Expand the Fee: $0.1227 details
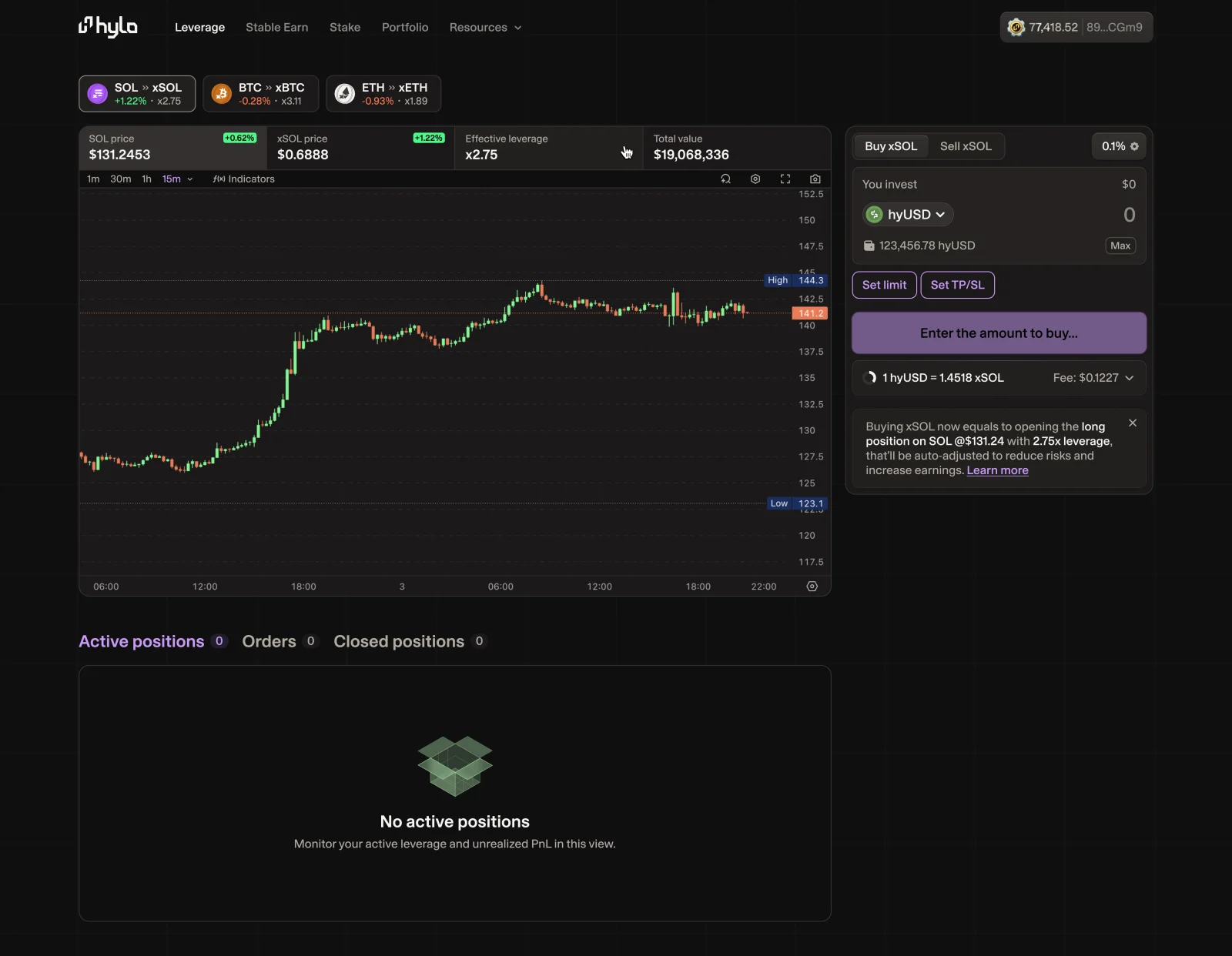This screenshot has width=1232, height=956. pos(1093,378)
